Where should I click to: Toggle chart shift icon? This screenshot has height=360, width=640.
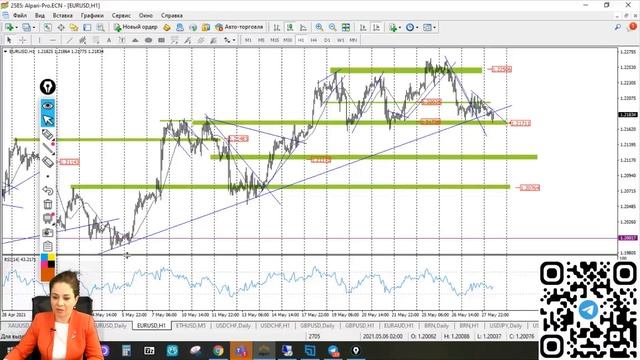tap(376, 27)
